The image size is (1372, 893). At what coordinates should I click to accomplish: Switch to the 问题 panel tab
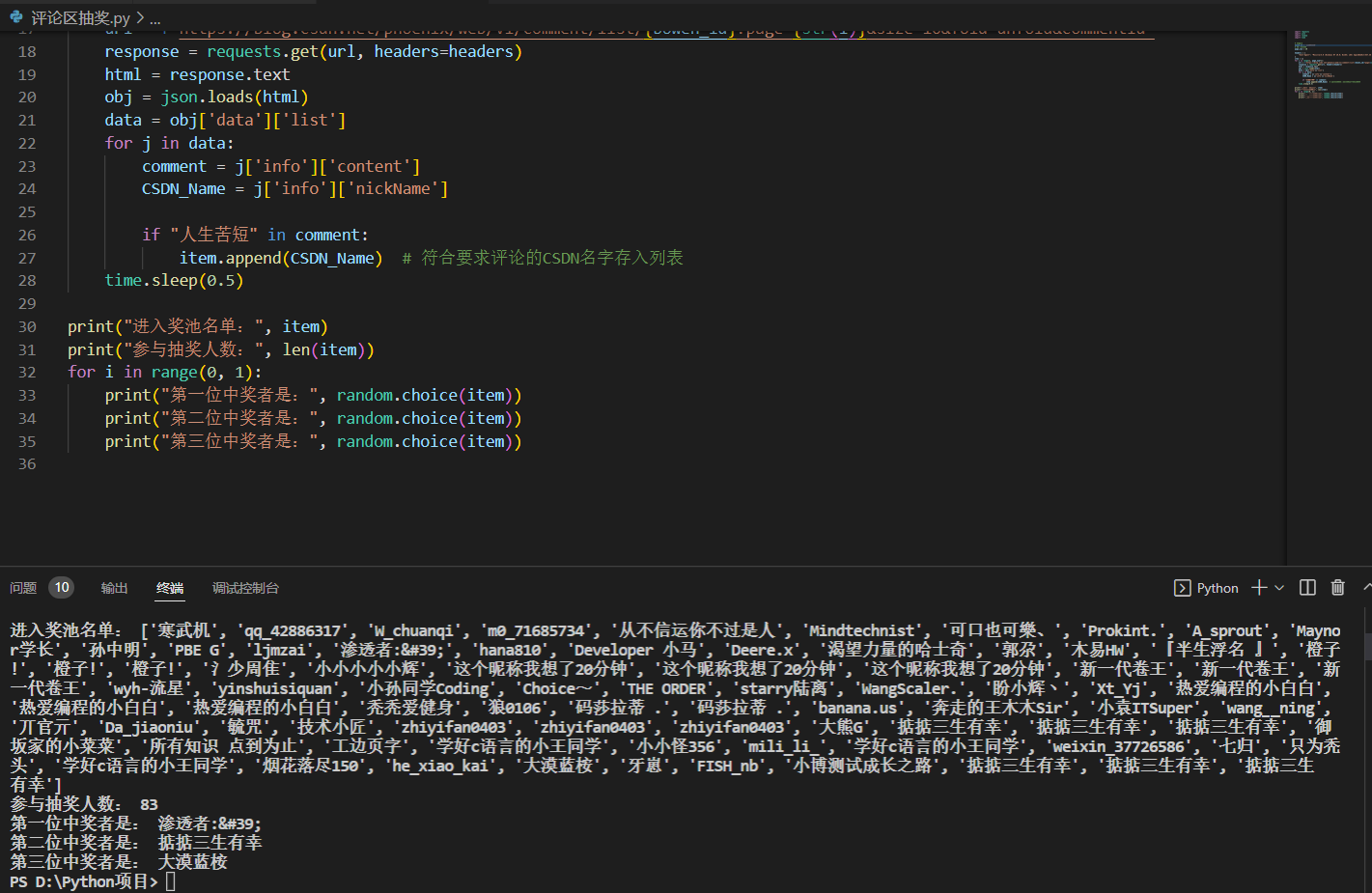(x=23, y=588)
